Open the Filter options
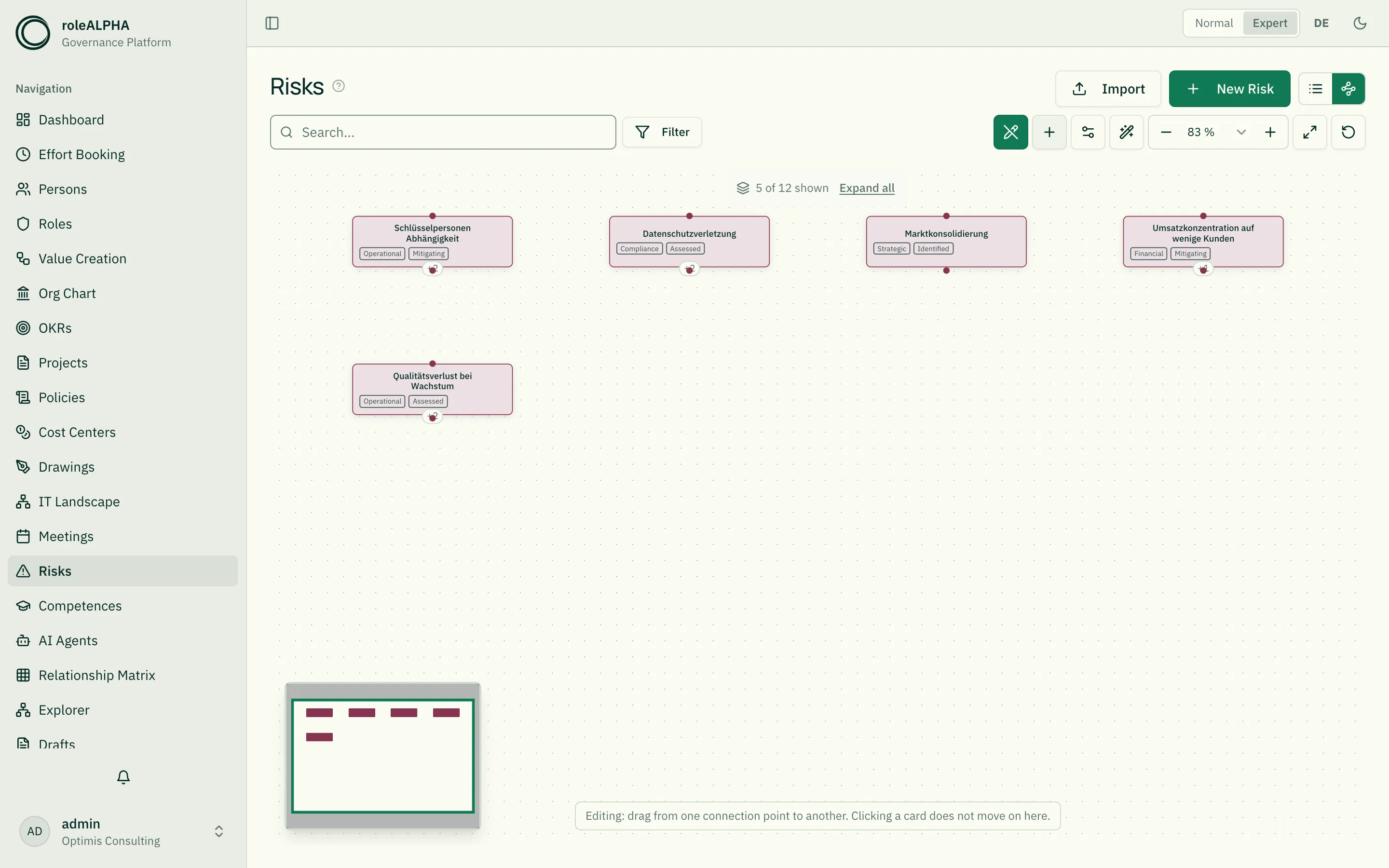The image size is (1389, 868). click(662, 132)
